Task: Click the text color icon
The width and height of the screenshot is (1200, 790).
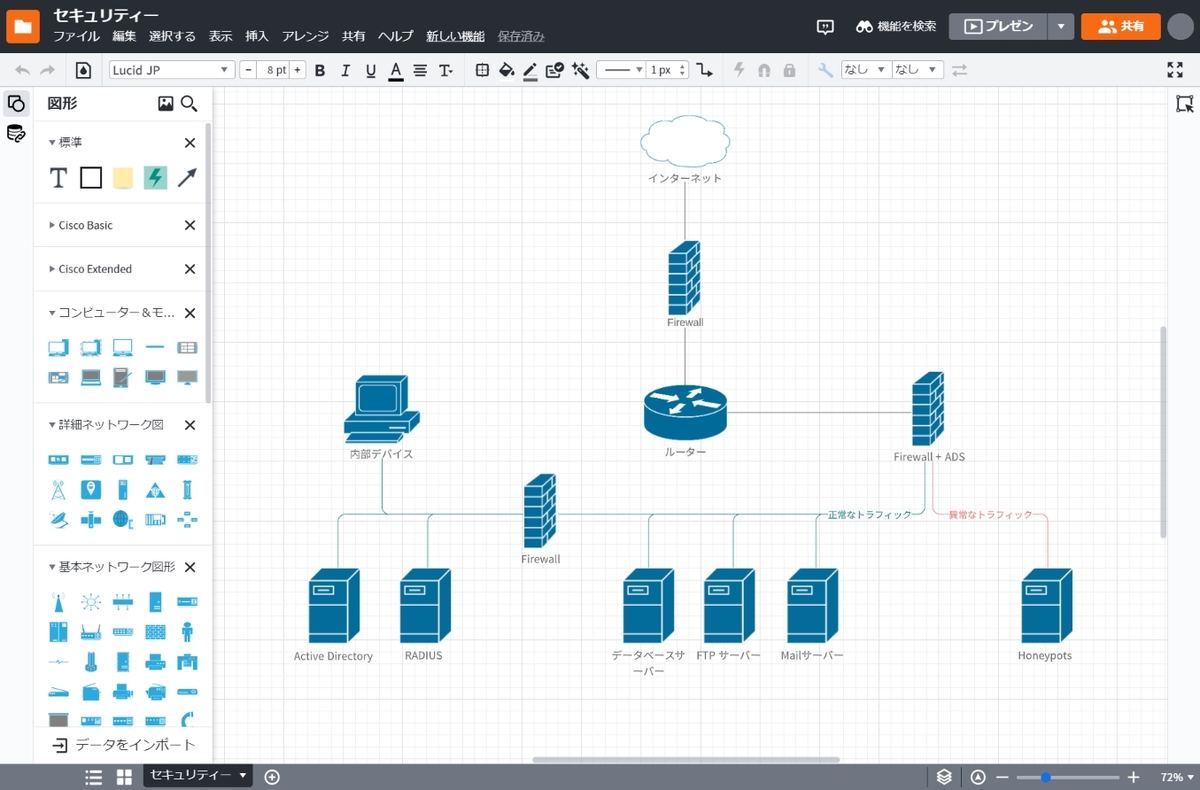Action: 395,70
